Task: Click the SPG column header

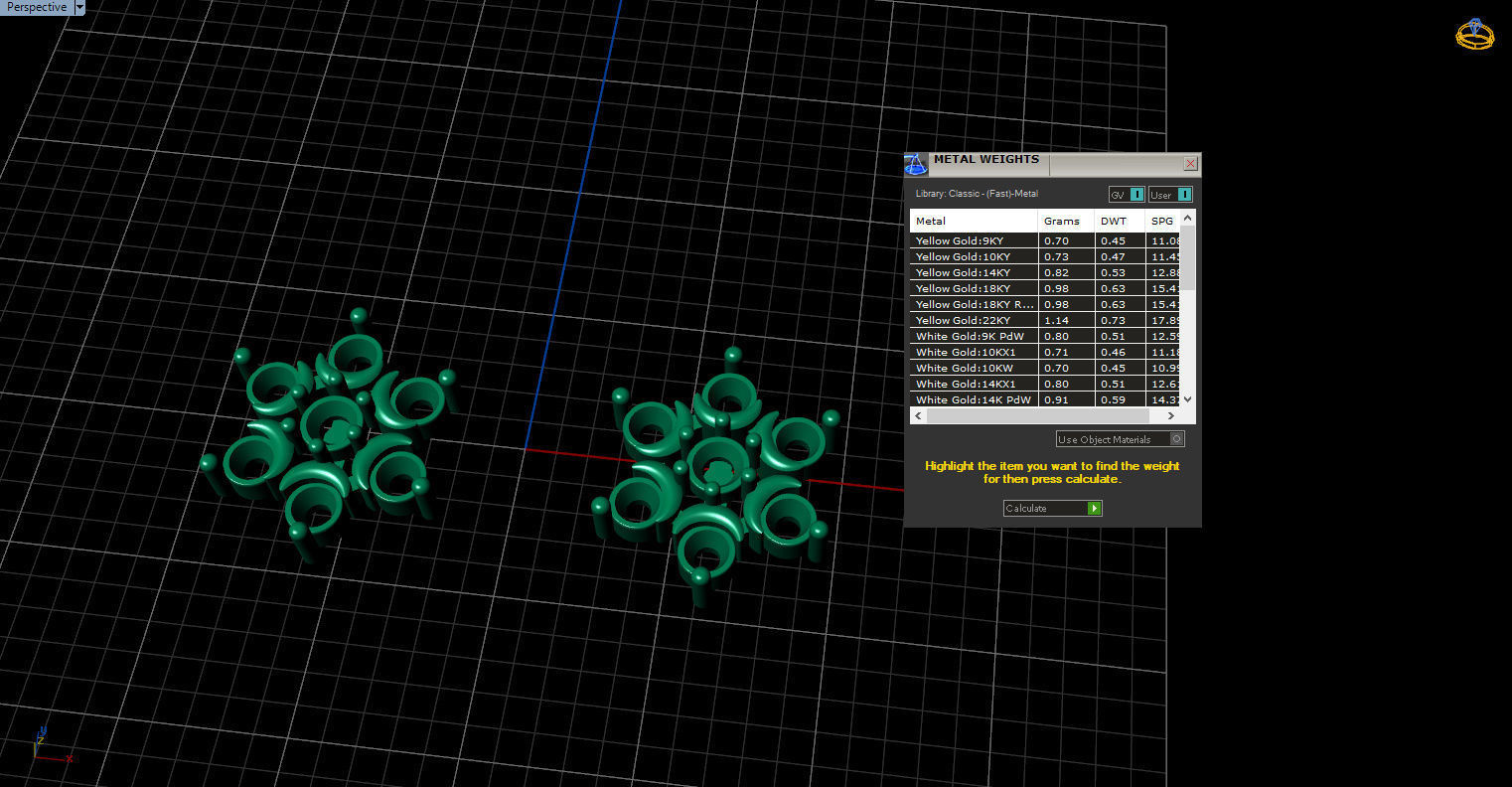Action: click(1163, 221)
